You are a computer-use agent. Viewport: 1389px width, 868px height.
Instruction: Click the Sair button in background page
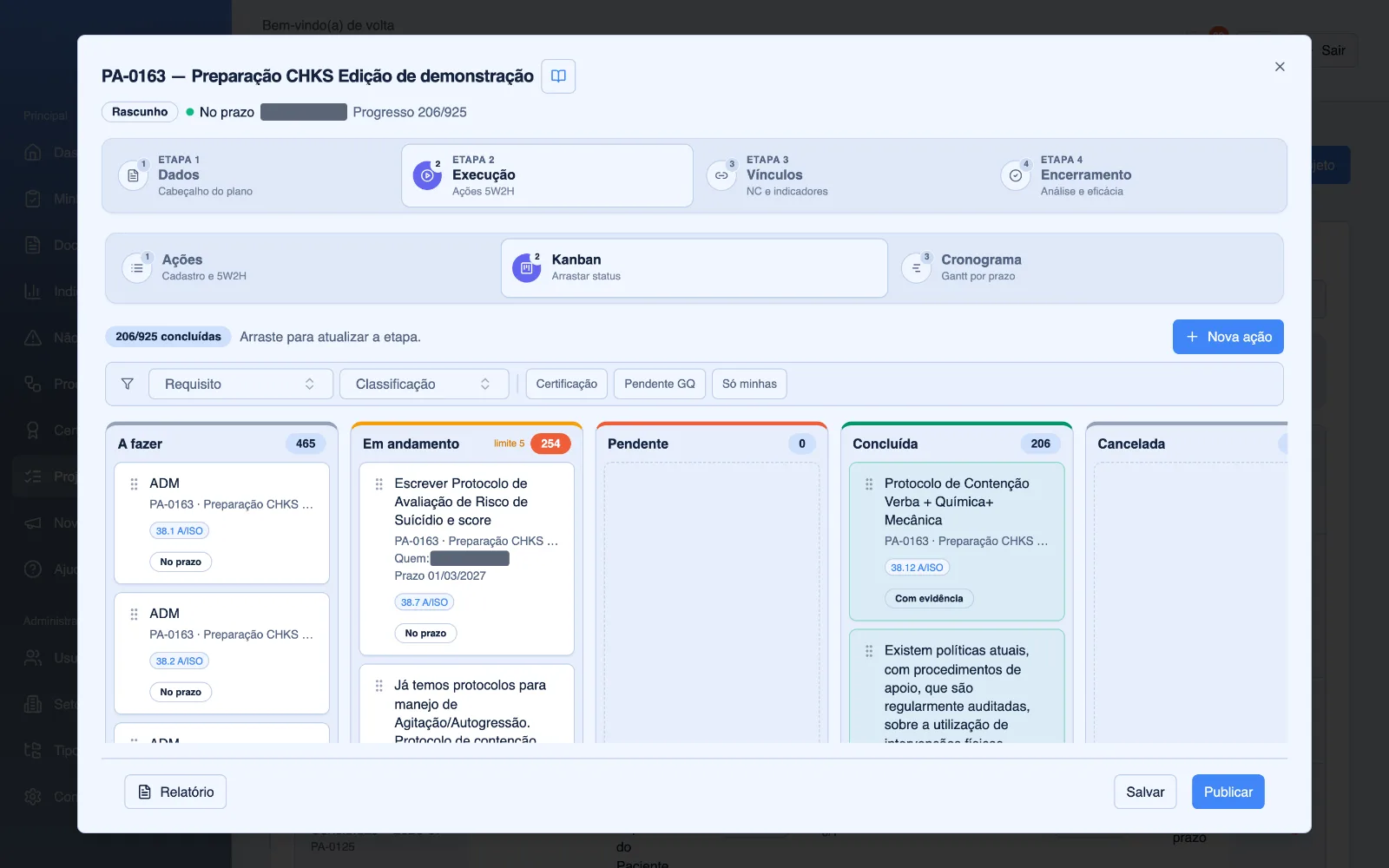(1333, 50)
